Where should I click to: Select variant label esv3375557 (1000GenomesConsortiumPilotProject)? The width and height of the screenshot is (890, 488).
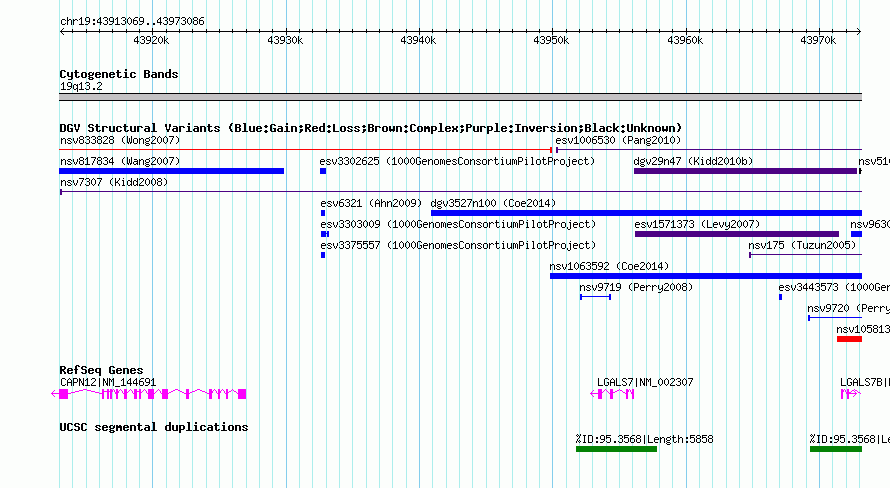(458, 245)
